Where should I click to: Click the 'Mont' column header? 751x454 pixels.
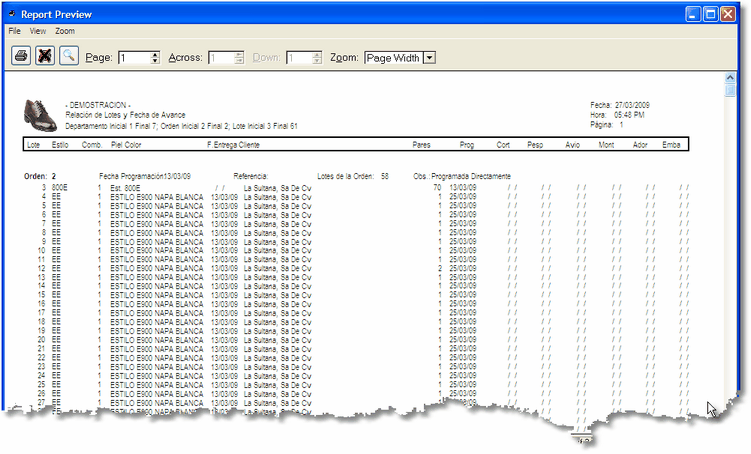606,145
